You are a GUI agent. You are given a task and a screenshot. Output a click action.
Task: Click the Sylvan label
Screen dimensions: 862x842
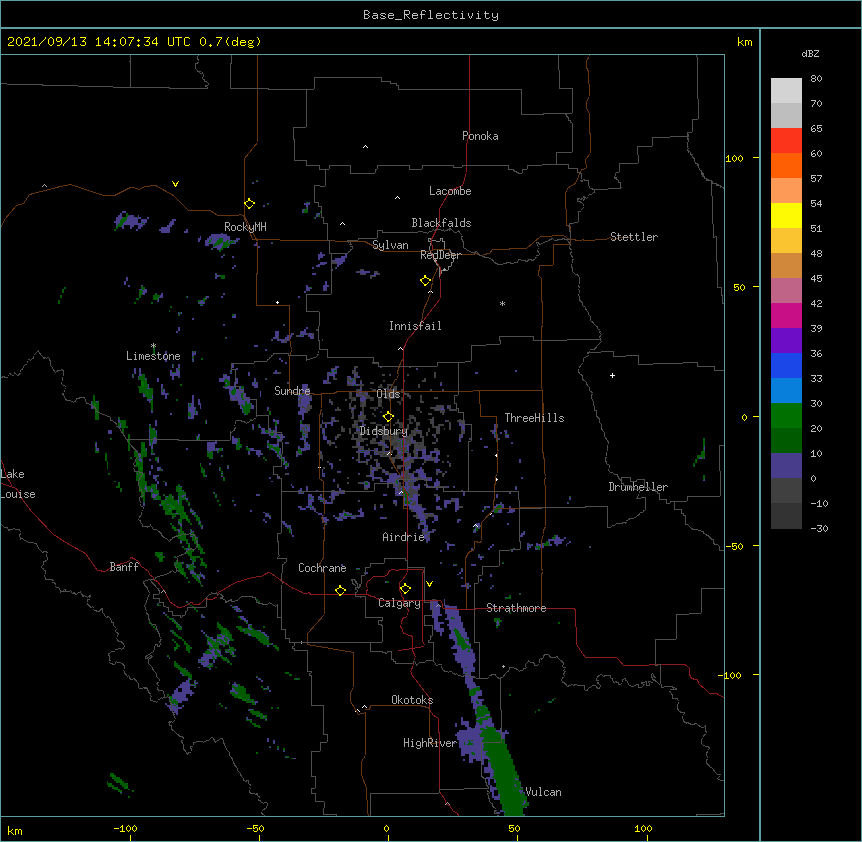point(390,245)
